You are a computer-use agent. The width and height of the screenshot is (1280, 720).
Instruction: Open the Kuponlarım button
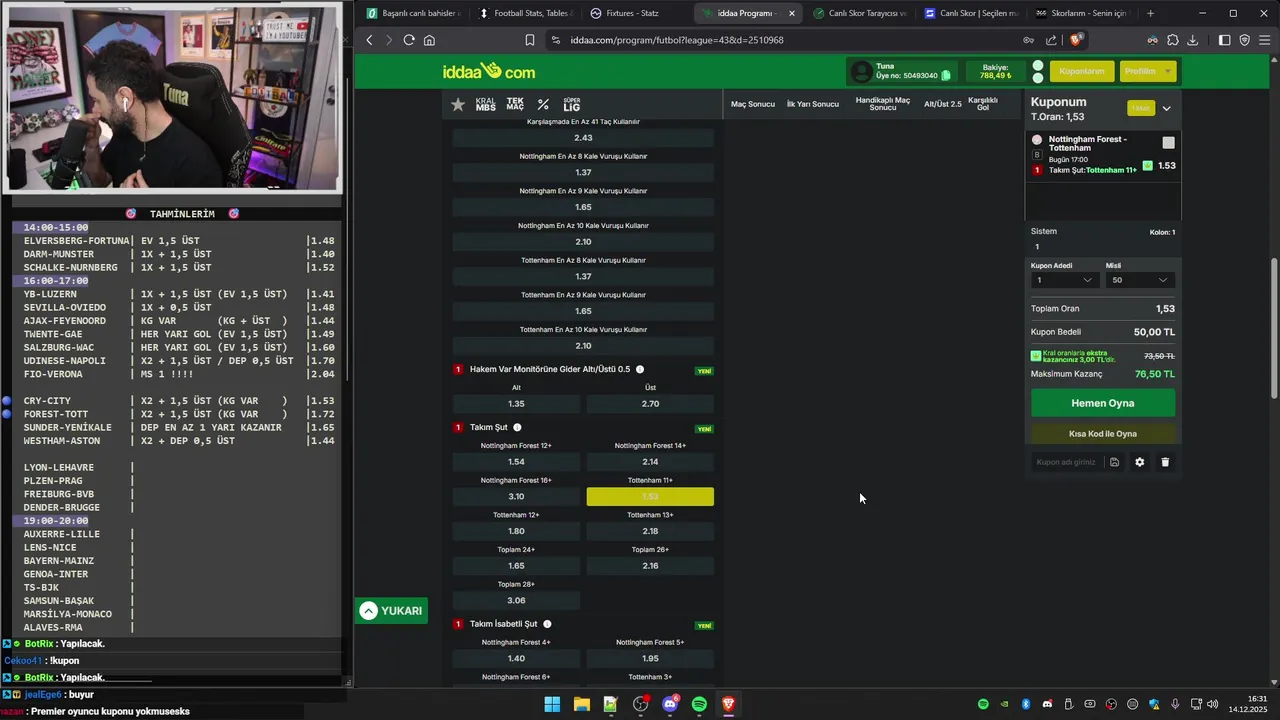coord(1082,71)
